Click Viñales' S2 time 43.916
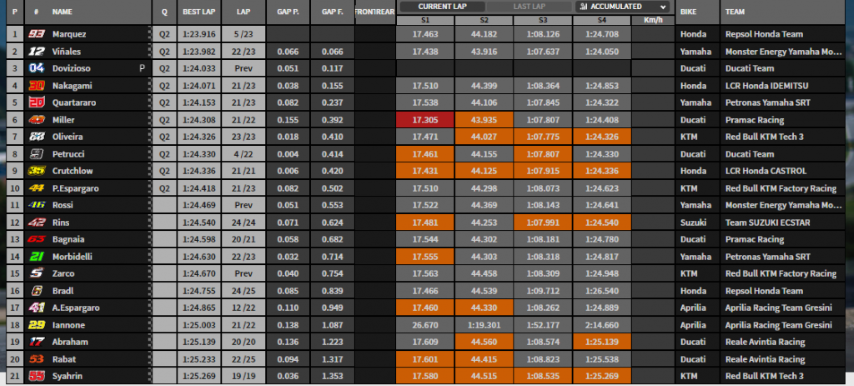854x386 pixels. [x=484, y=51]
